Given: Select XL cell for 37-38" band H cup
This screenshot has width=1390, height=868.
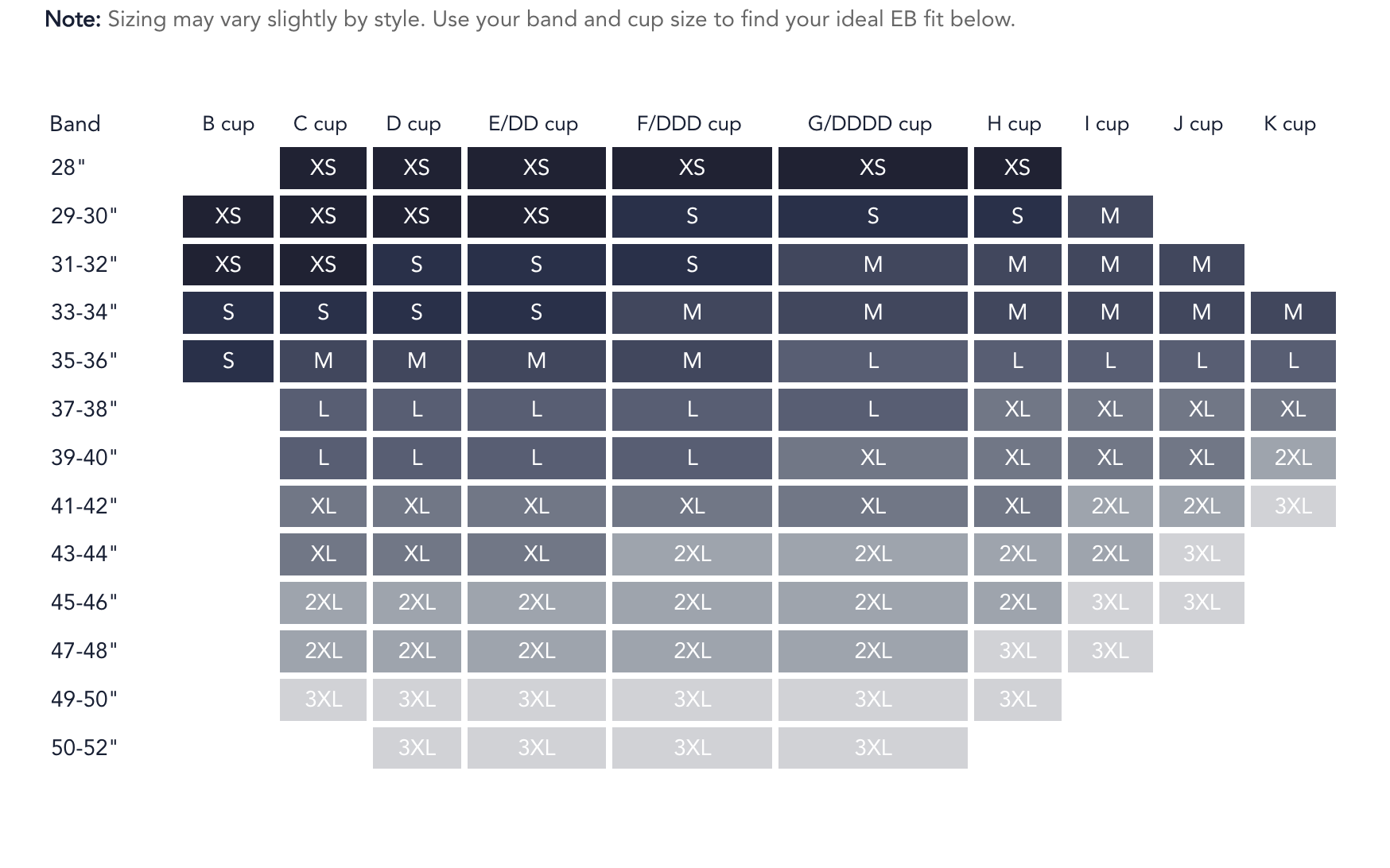Looking at the screenshot, I should pos(1017,409).
